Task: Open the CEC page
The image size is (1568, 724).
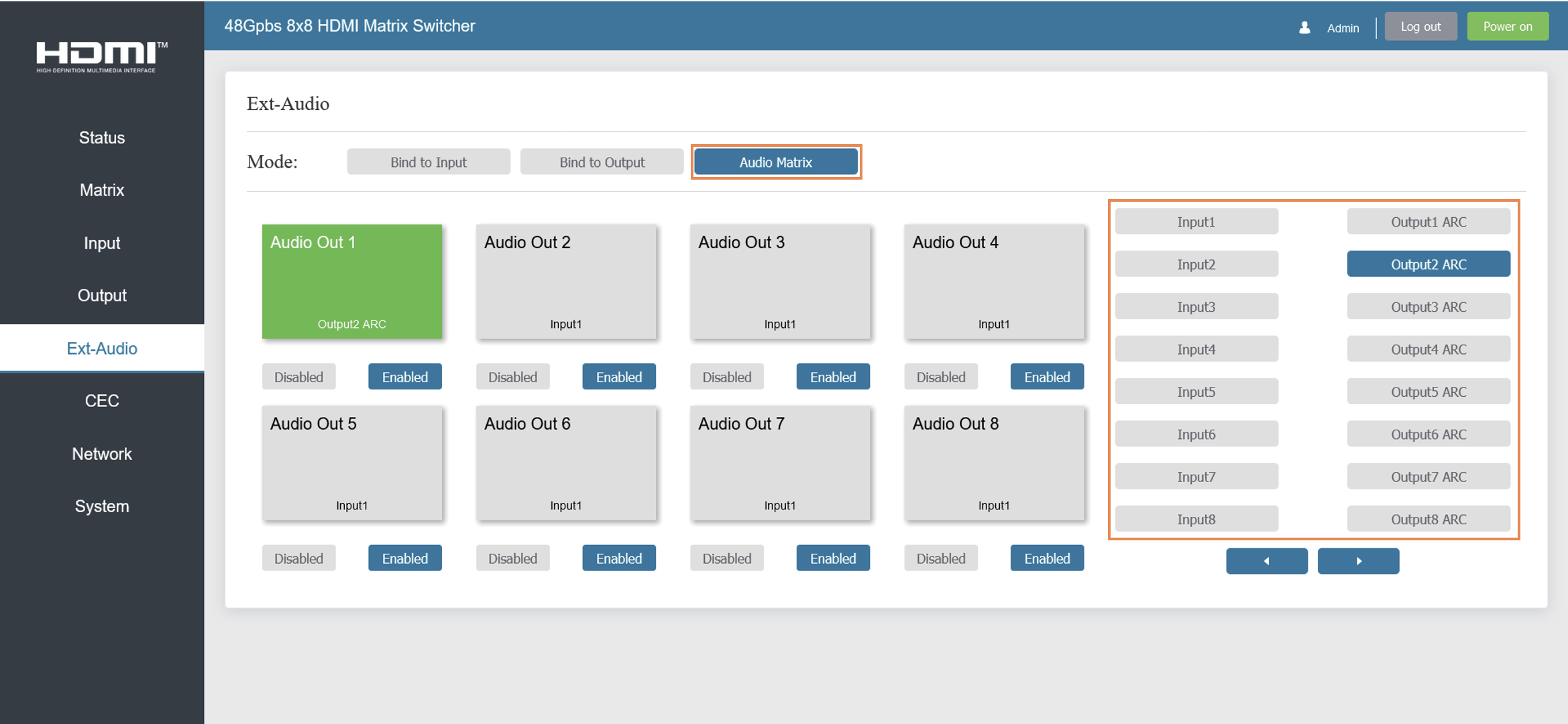Action: [102, 401]
